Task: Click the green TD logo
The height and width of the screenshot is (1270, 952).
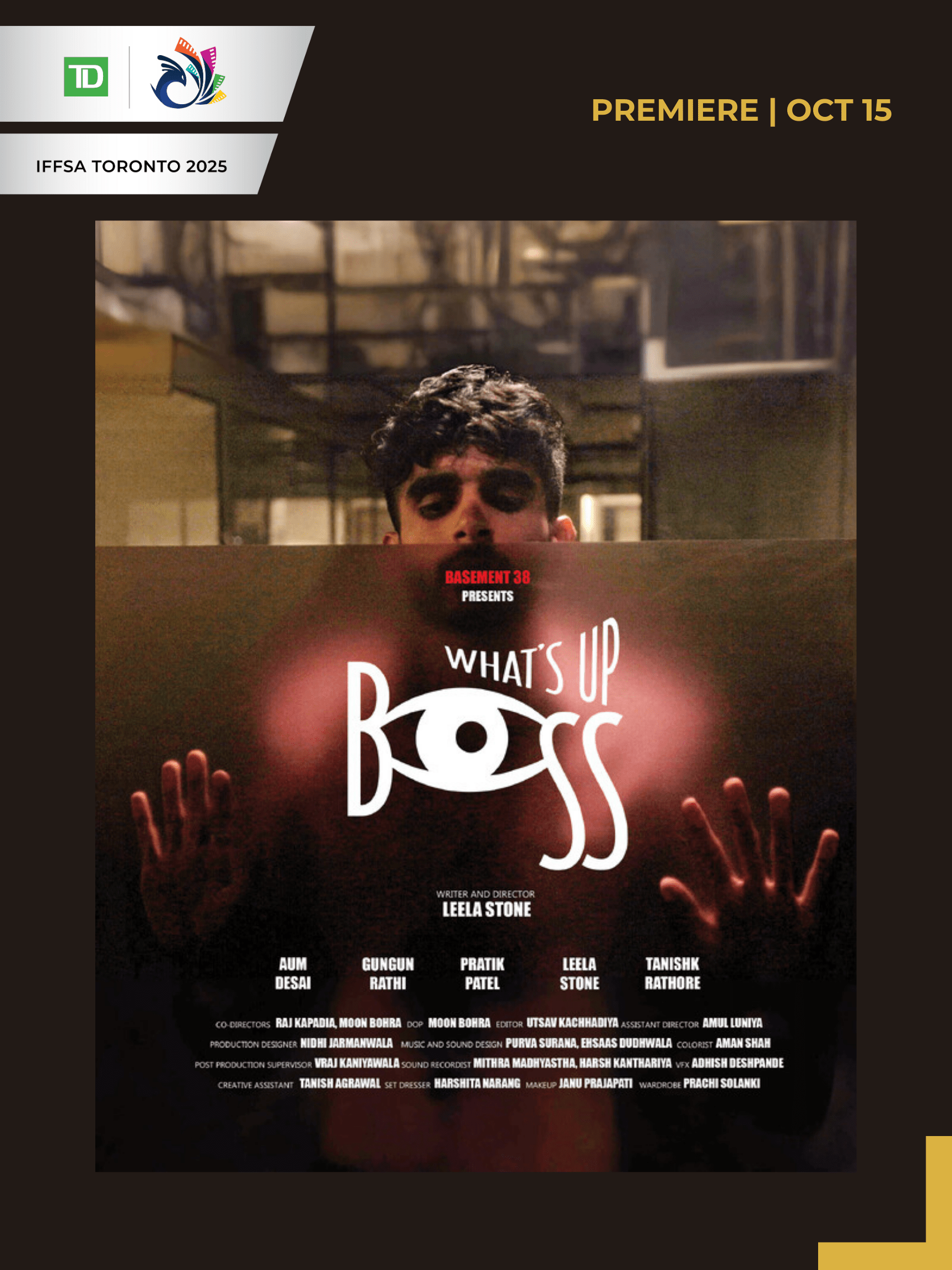Action: (x=85, y=77)
